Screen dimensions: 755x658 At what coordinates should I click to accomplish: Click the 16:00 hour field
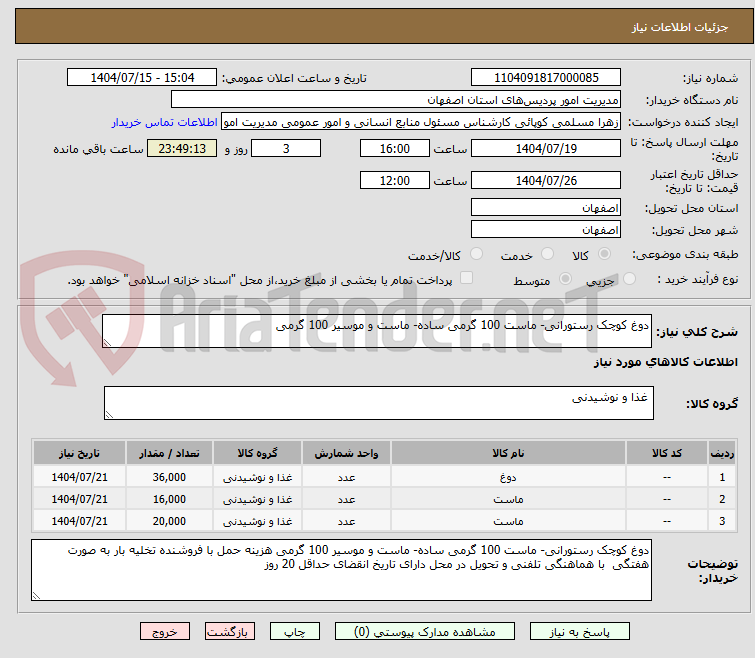(x=395, y=149)
